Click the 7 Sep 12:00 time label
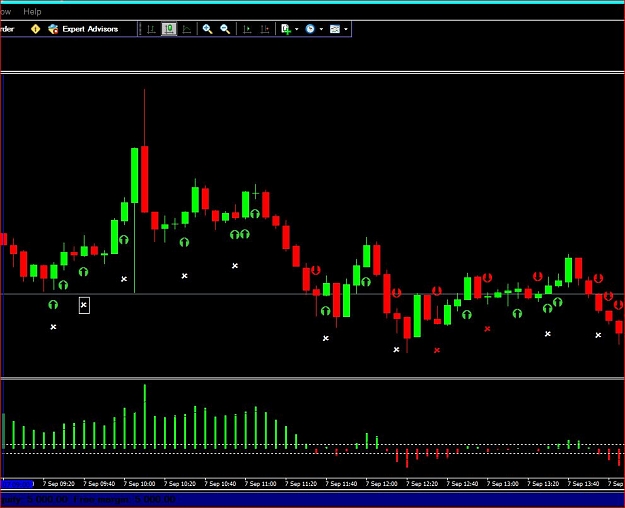 coord(381,484)
